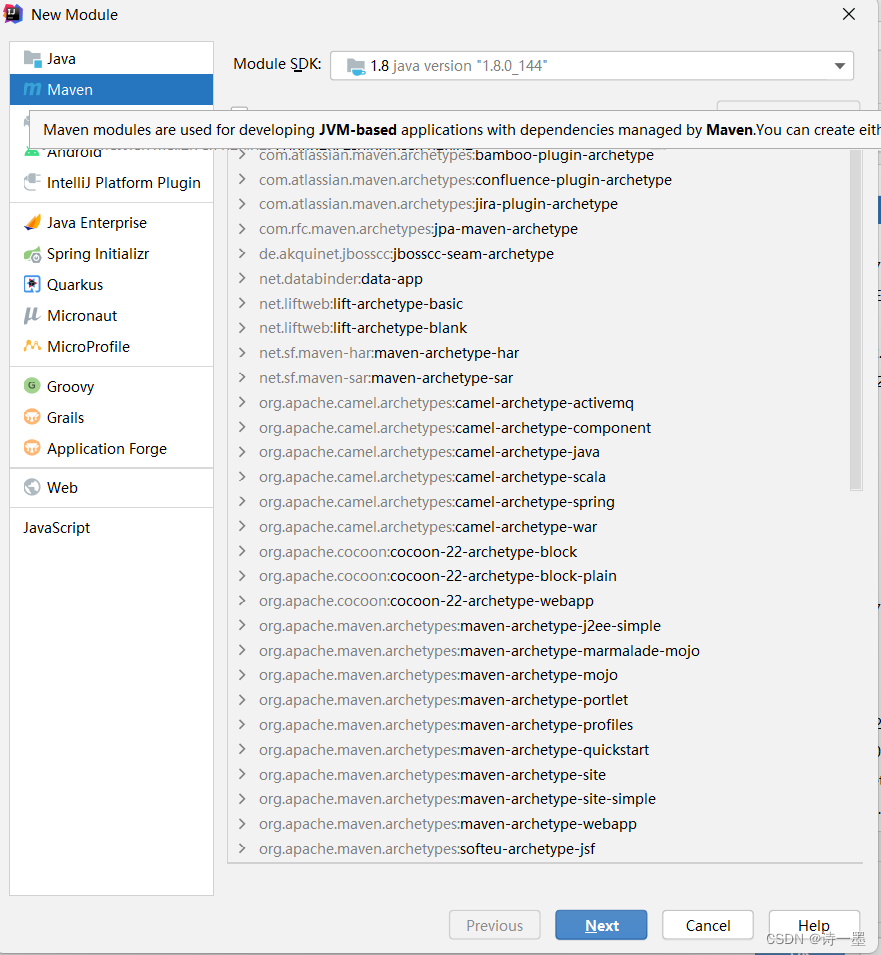Select the Maven module type
Viewport: 881px width, 955px height.
click(x=111, y=90)
